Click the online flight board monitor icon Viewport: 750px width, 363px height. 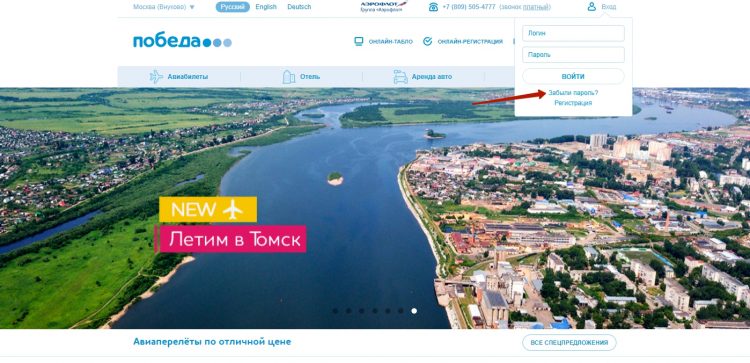pyautogui.click(x=359, y=42)
